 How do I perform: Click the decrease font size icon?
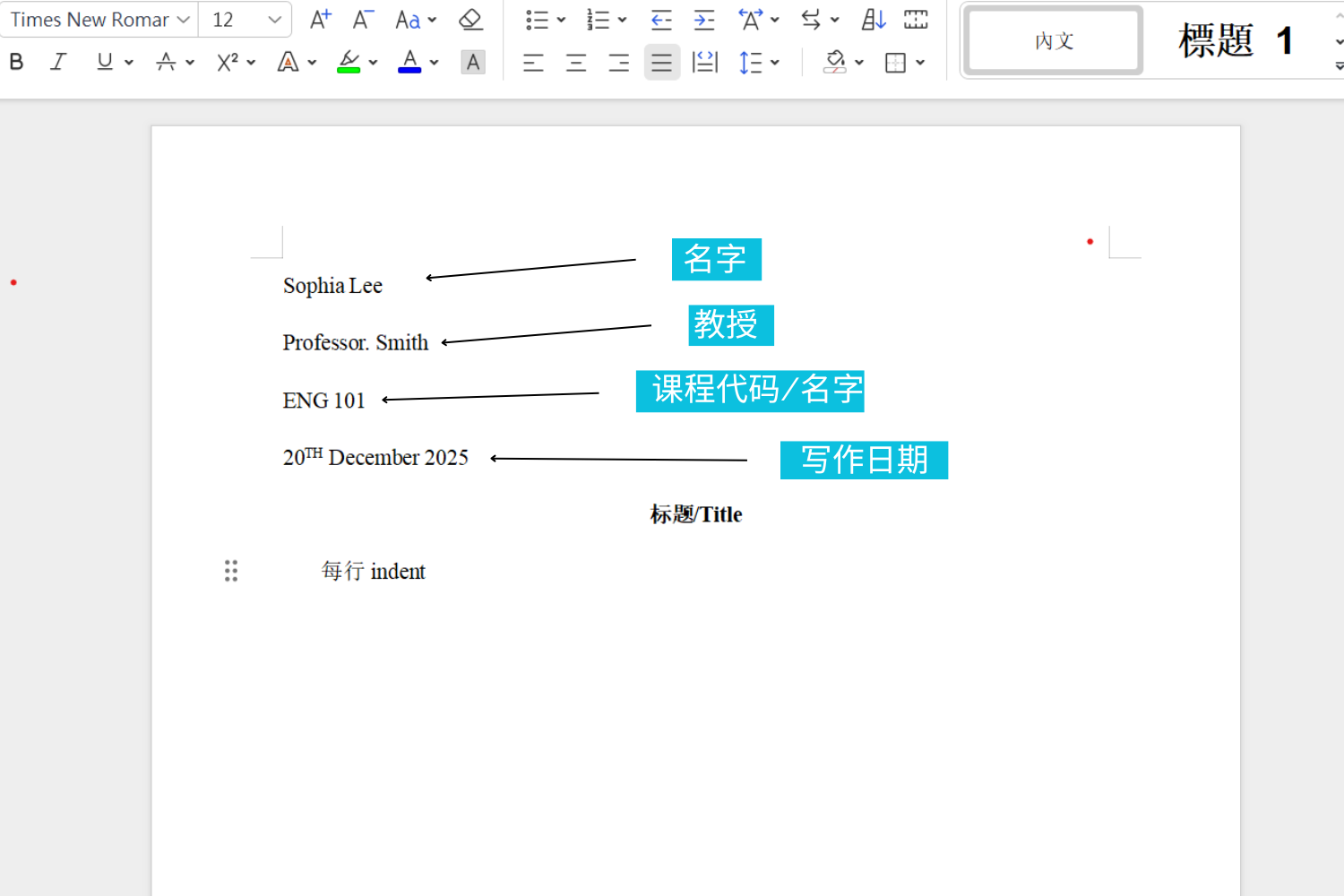click(x=362, y=20)
